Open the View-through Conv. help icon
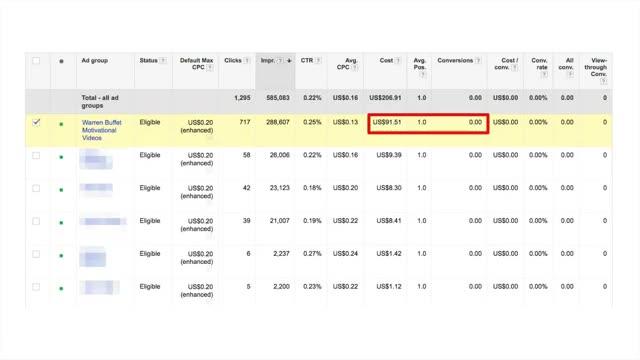 (x=604, y=82)
